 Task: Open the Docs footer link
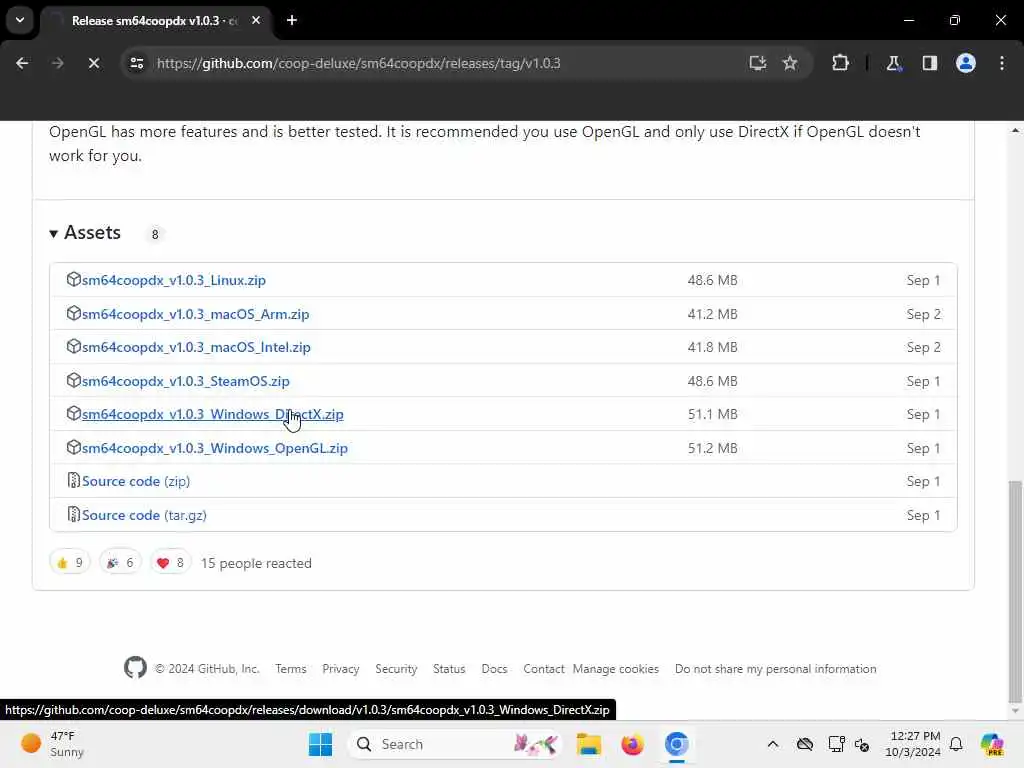pos(494,669)
